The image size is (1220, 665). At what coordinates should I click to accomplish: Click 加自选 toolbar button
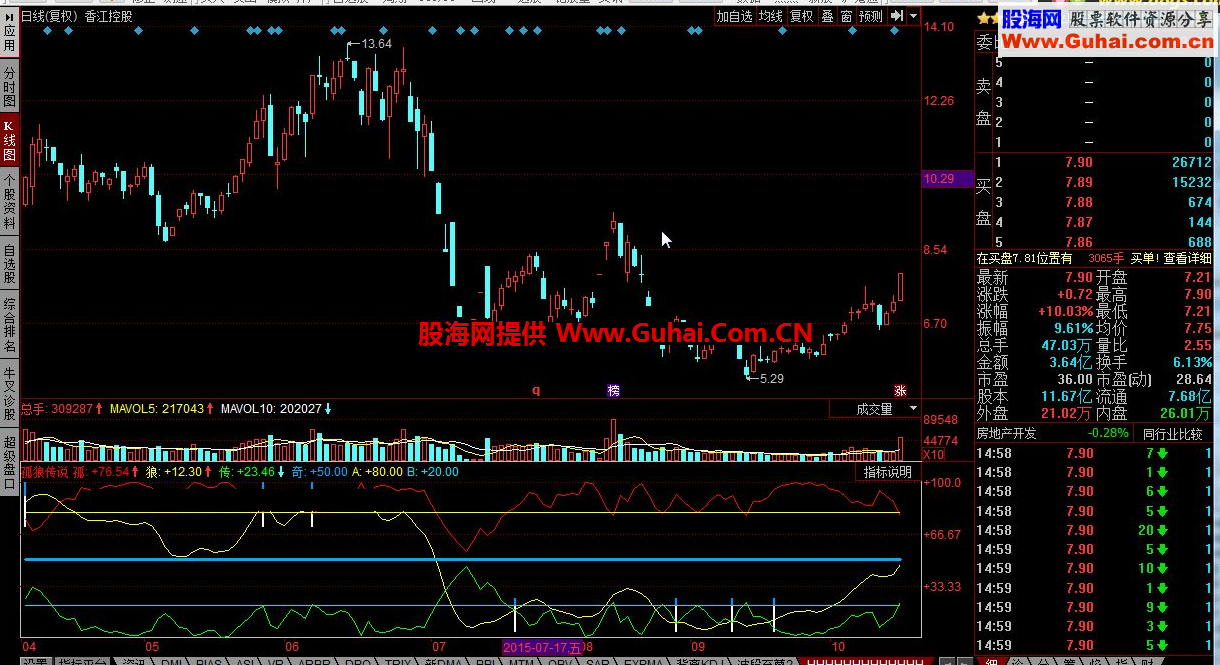pyautogui.click(x=734, y=16)
